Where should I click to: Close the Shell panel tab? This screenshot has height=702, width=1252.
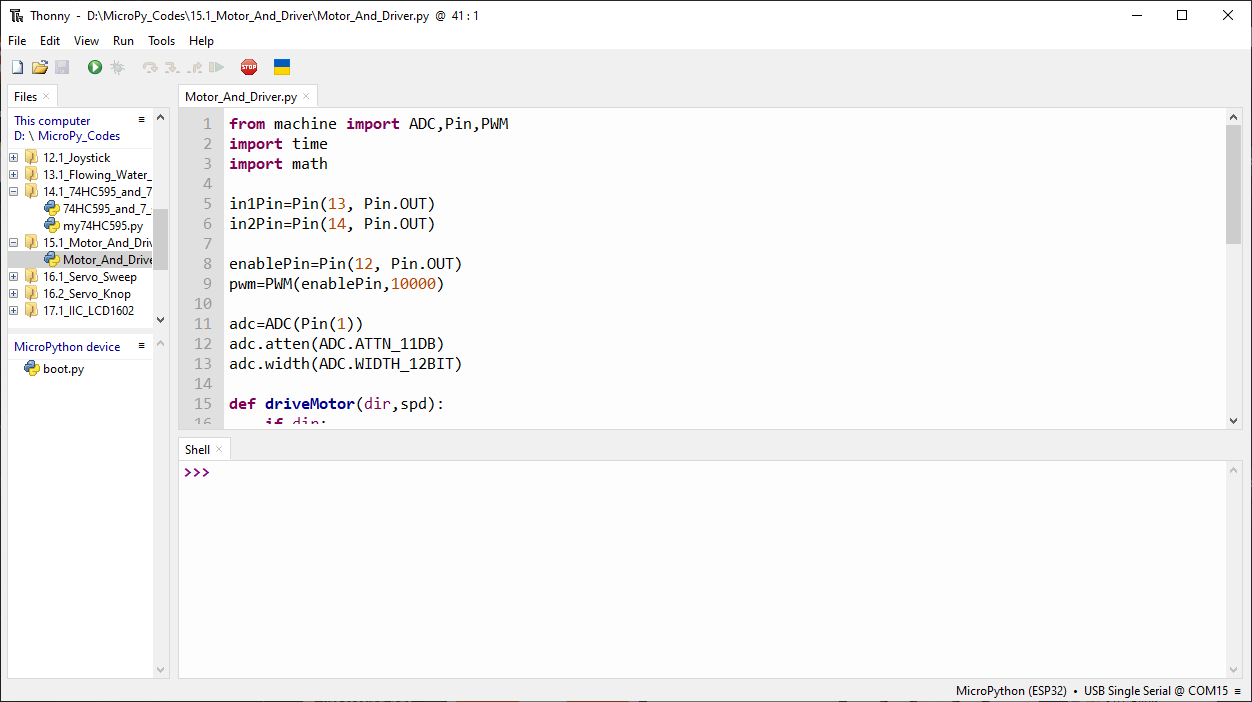pos(219,450)
